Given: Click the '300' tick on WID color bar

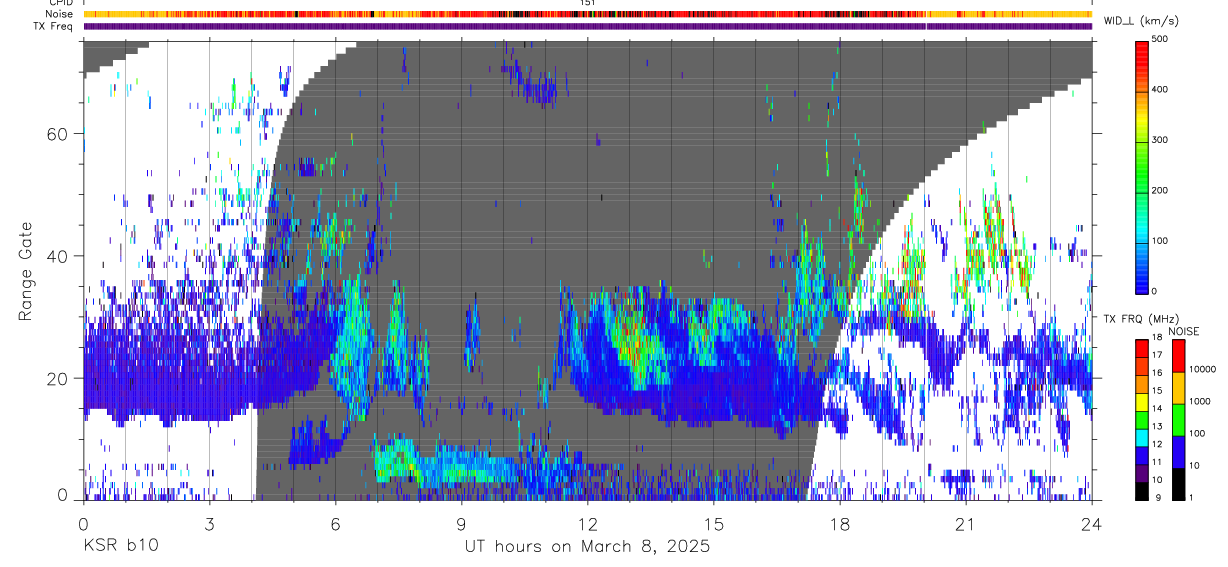Looking at the screenshot, I should tap(1162, 140).
